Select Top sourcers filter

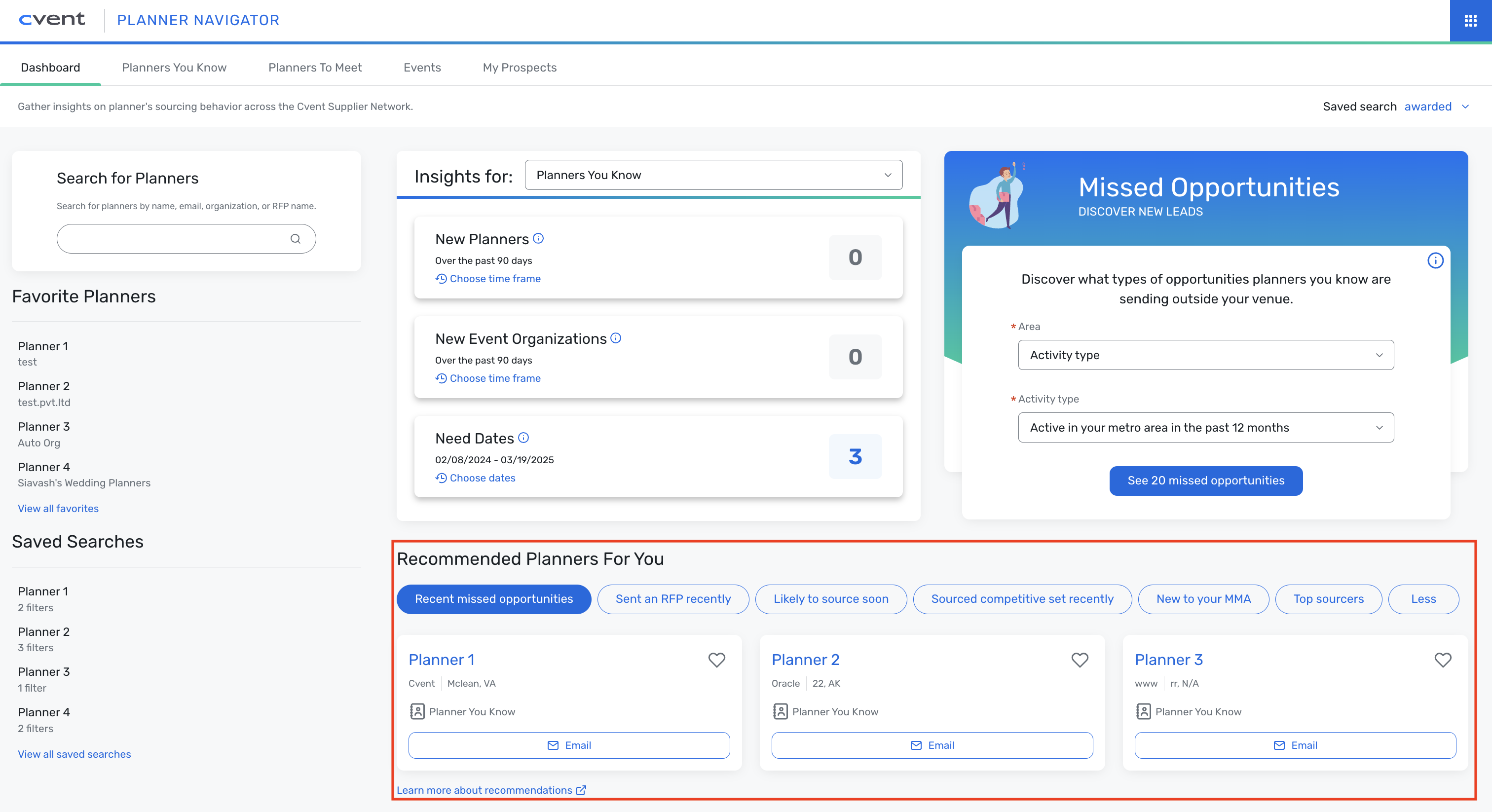1329,599
